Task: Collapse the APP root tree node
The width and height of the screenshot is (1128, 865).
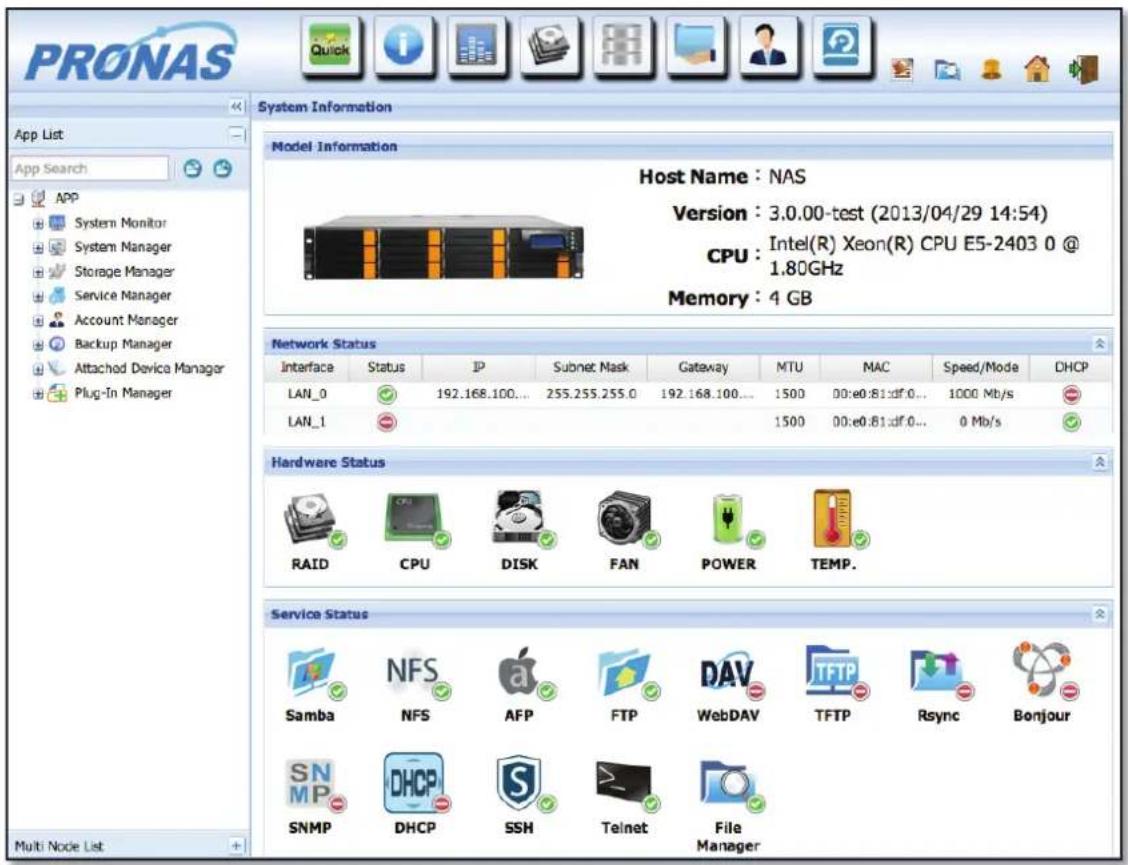Action: [x=19, y=199]
